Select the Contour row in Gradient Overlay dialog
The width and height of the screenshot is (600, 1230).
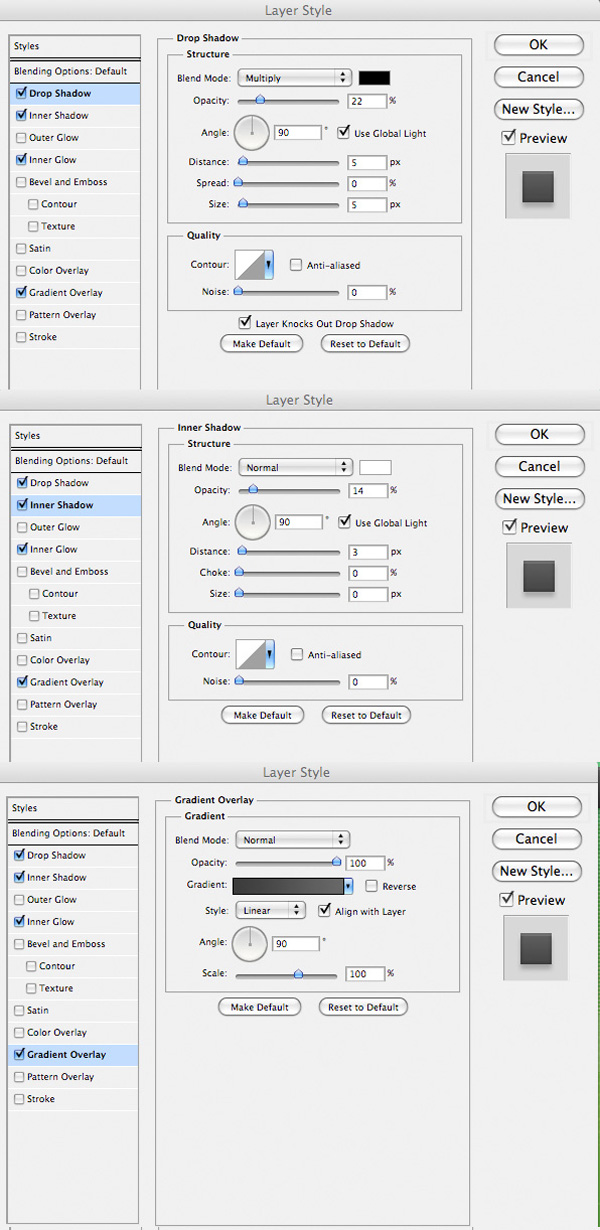click(x=75, y=966)
